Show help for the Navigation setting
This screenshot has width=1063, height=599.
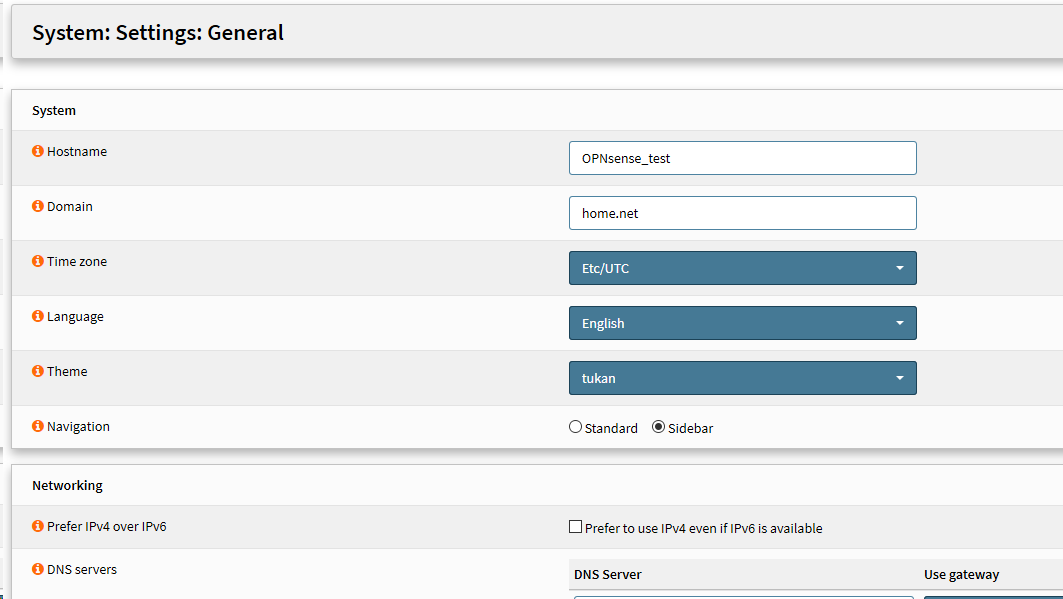pos(38,427)
